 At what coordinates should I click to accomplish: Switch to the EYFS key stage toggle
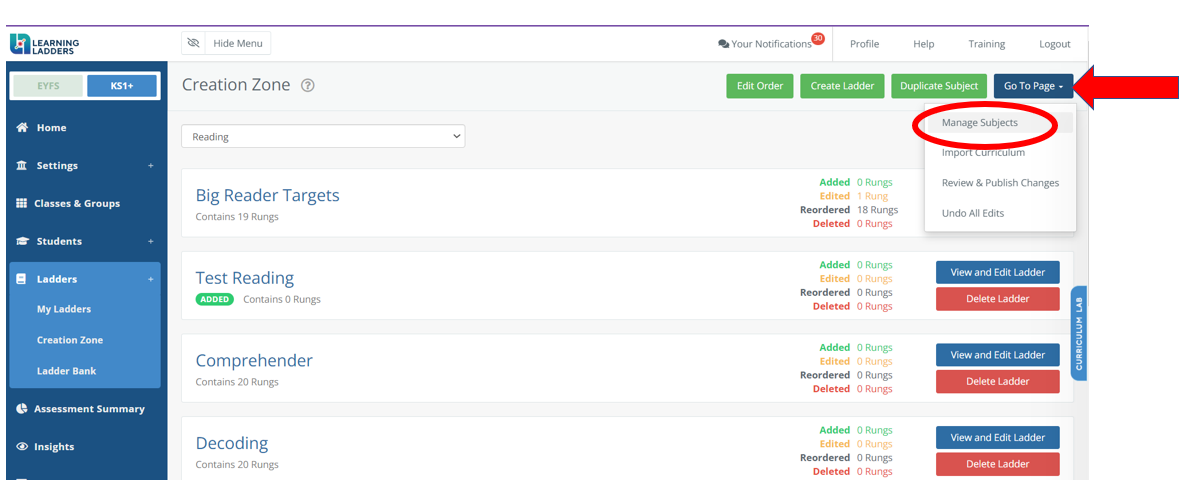pyautogui.click(x=48, y=86)
